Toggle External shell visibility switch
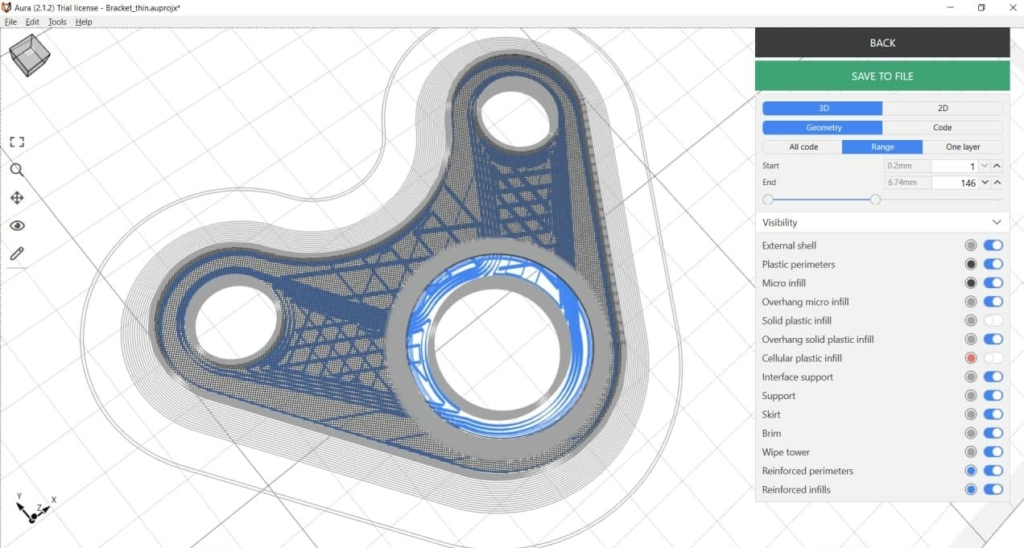This screenshot has height=548, width=1024. (993, 246)
